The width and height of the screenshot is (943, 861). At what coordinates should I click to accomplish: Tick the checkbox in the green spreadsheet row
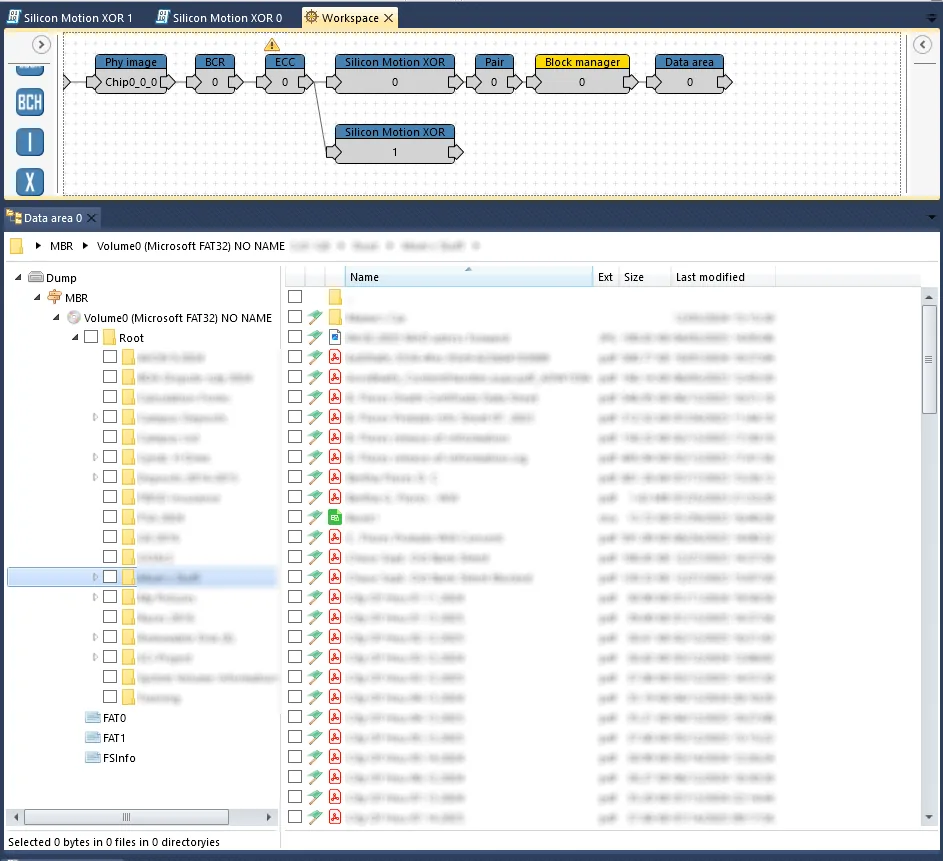[295, 516]
